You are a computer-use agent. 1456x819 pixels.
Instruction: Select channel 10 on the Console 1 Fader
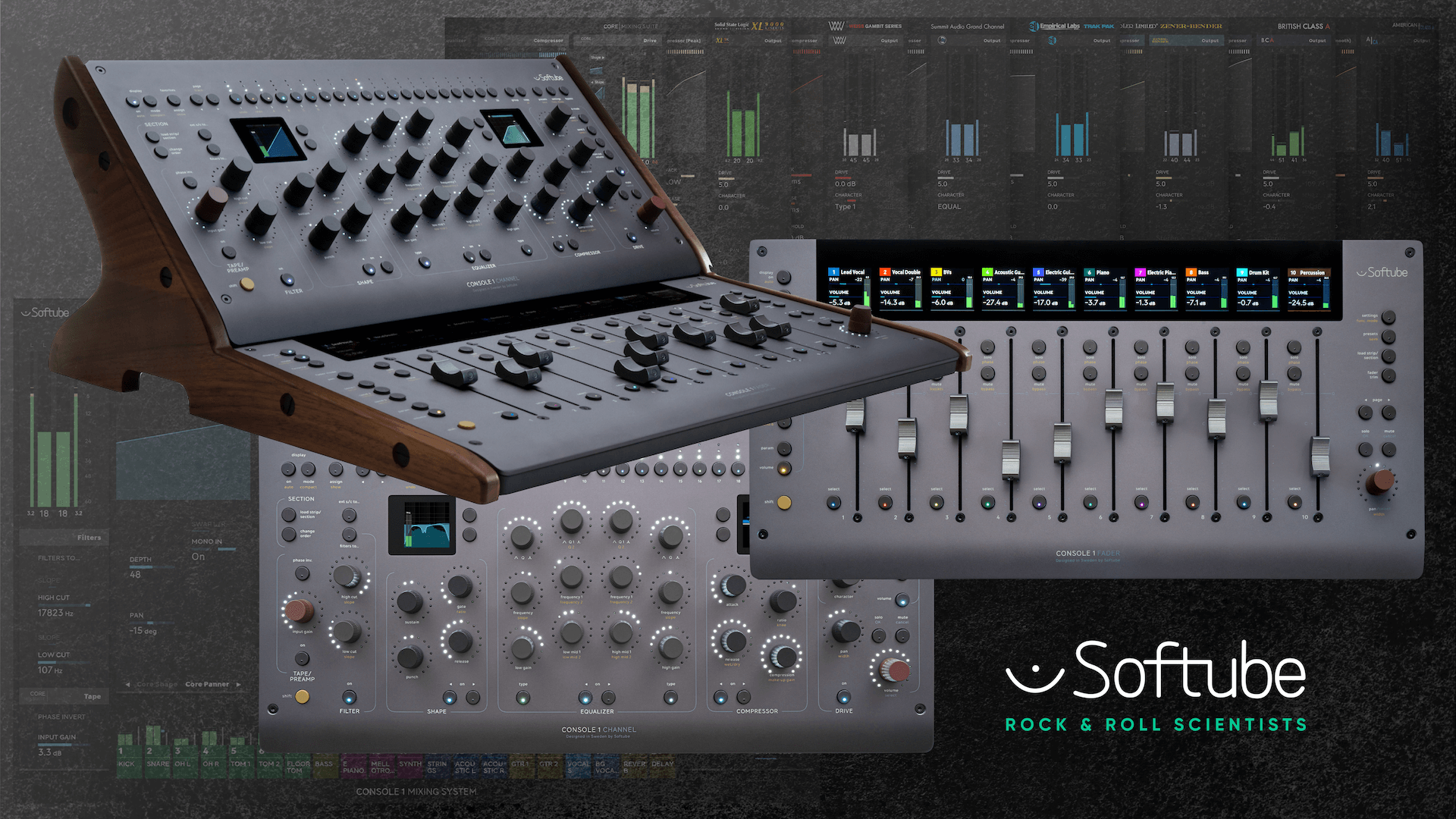[x=1294, y=502]
